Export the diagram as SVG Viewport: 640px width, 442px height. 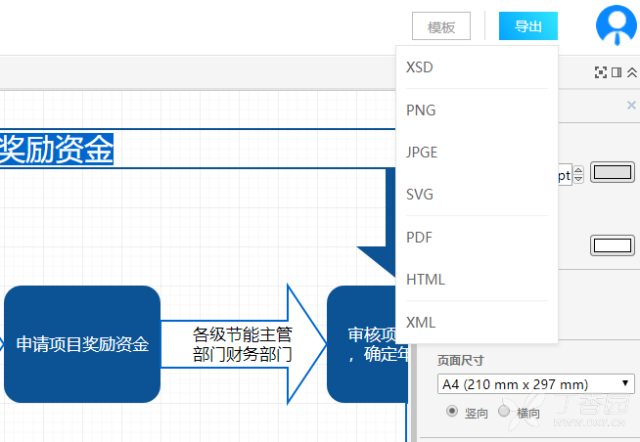(420, 194)
